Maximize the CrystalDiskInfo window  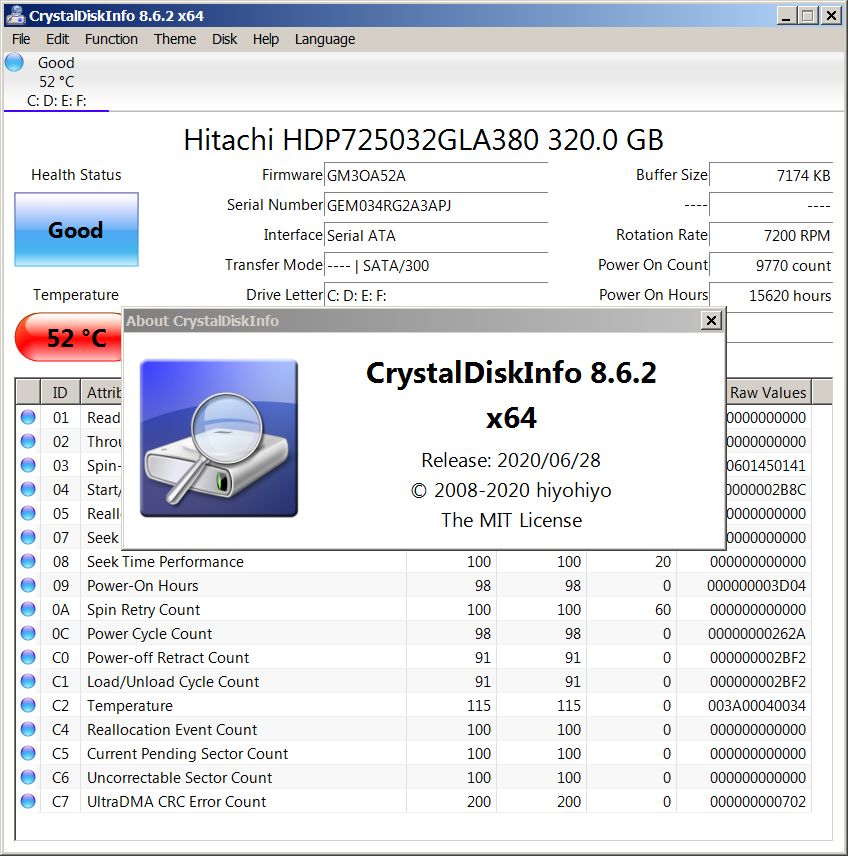pos(808,15)
